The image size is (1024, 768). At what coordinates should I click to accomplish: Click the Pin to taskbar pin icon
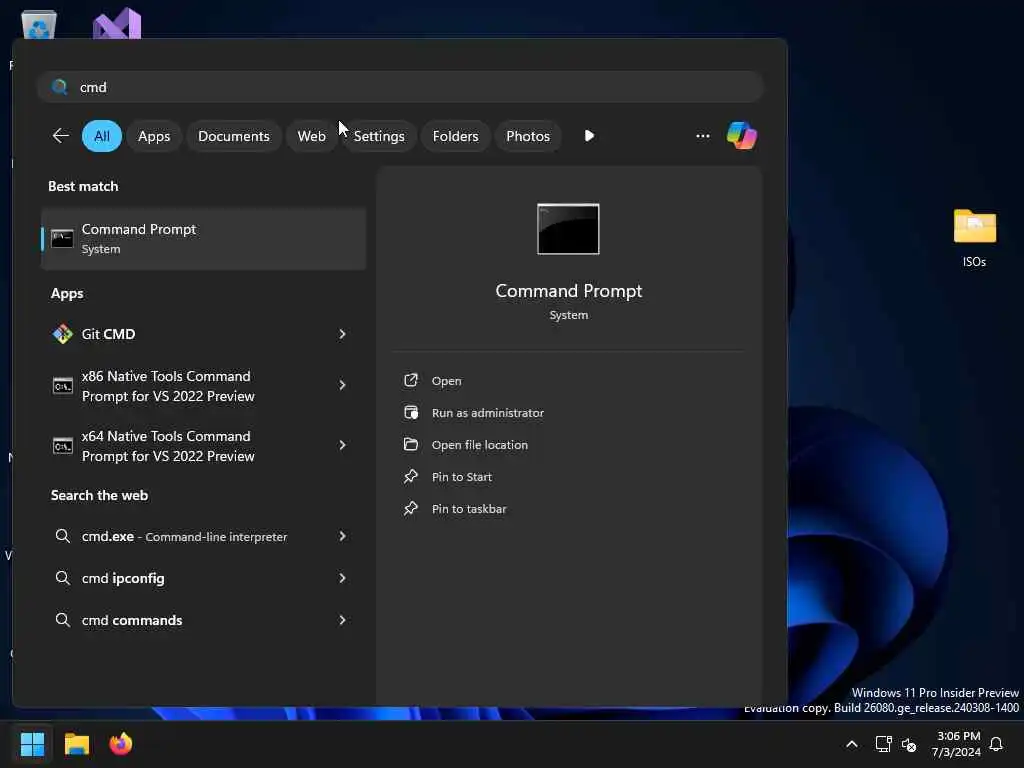point(411,509)
